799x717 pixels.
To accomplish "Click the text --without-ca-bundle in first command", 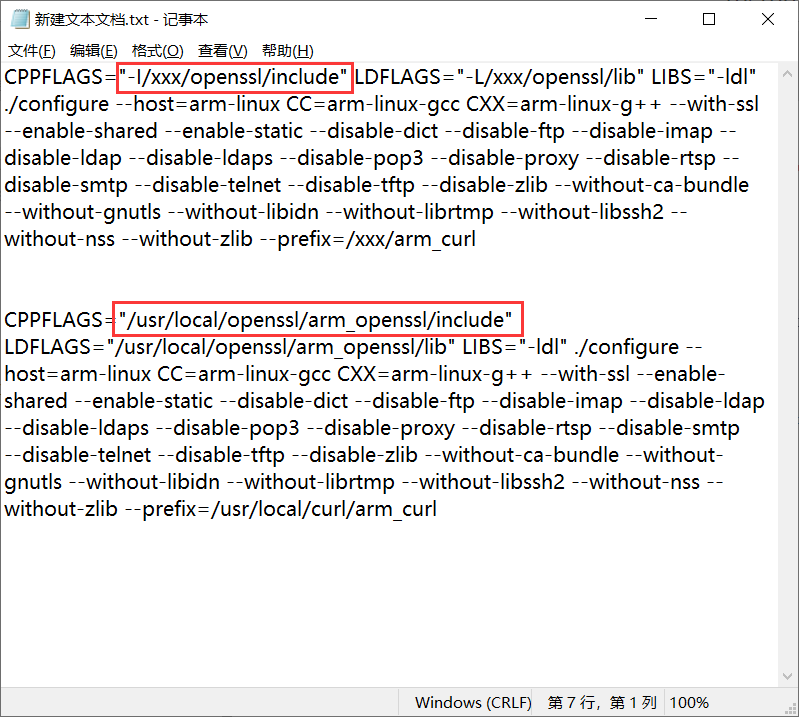I will pos(652,185).
